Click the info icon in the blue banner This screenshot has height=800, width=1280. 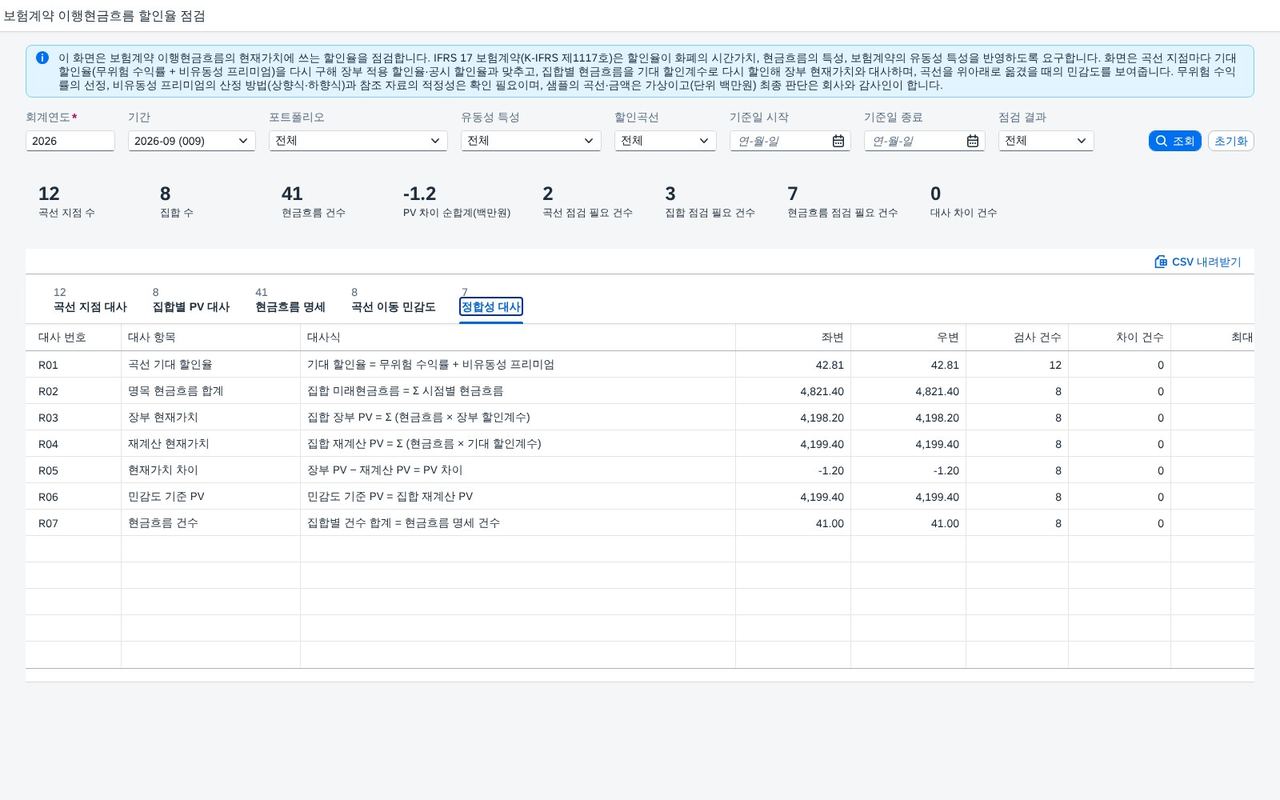tap(42, 58)
